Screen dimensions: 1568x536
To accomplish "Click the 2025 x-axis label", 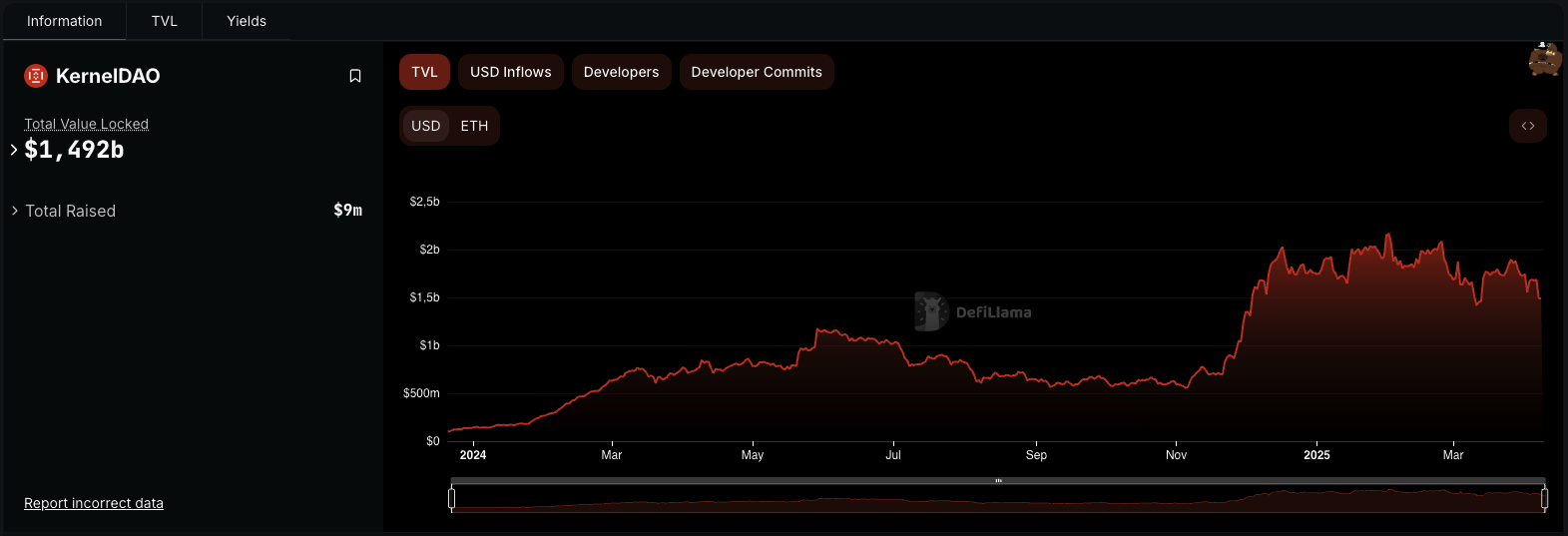I will tap(1316, 455).
